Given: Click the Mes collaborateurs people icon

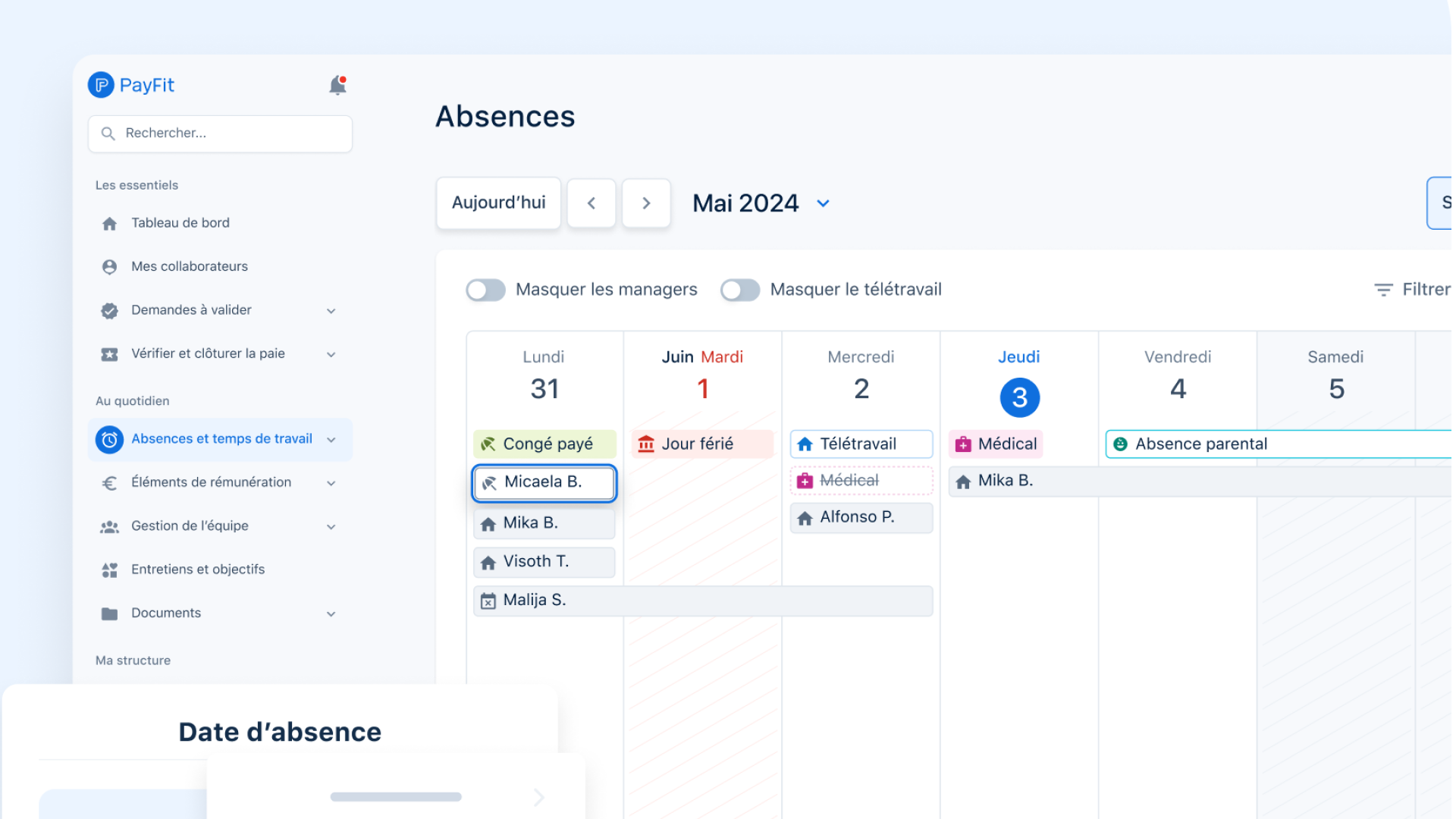Looking at the screenshot, I should 109,266.
